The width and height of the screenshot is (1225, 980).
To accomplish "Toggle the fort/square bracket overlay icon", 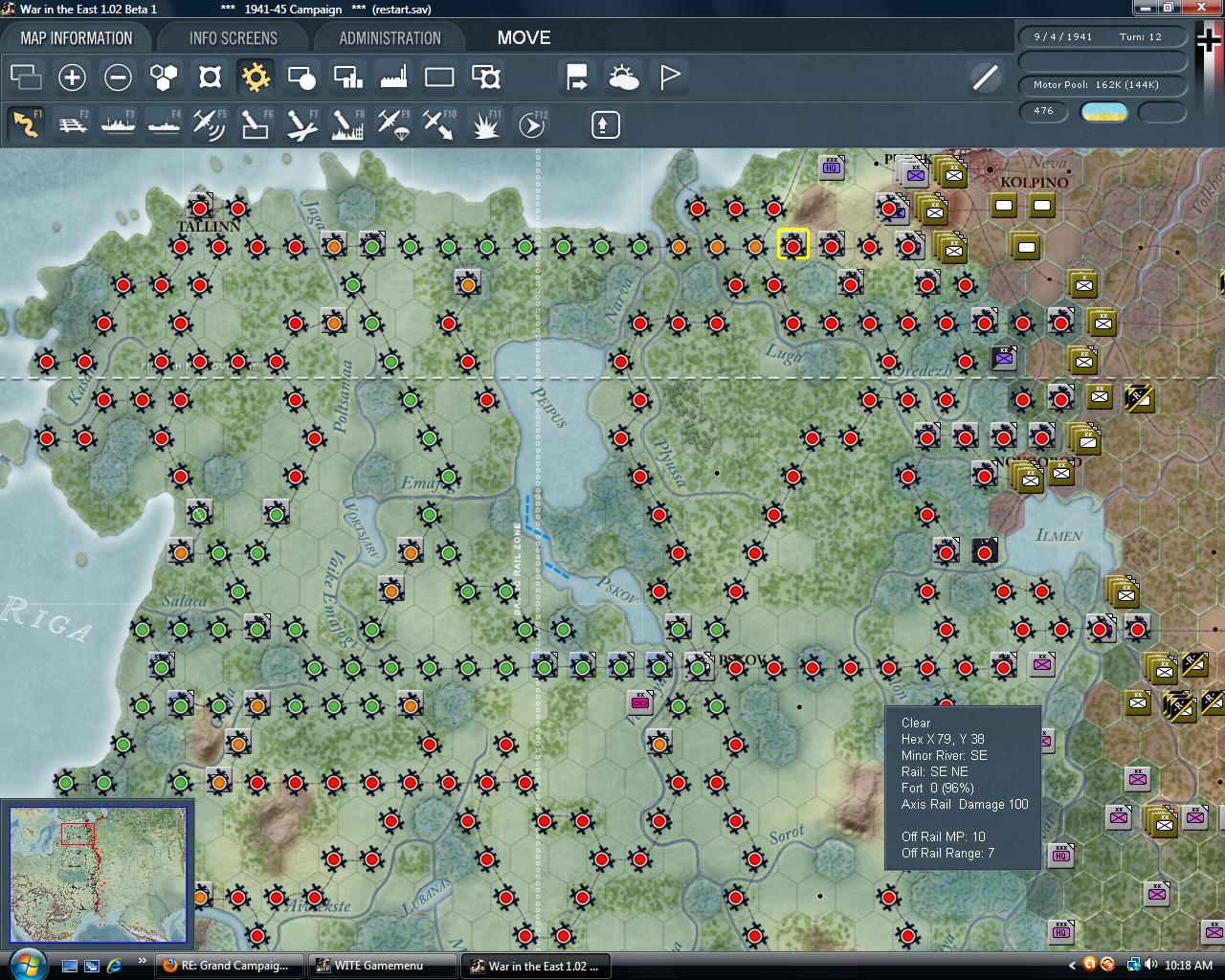I will coord(210,77).
